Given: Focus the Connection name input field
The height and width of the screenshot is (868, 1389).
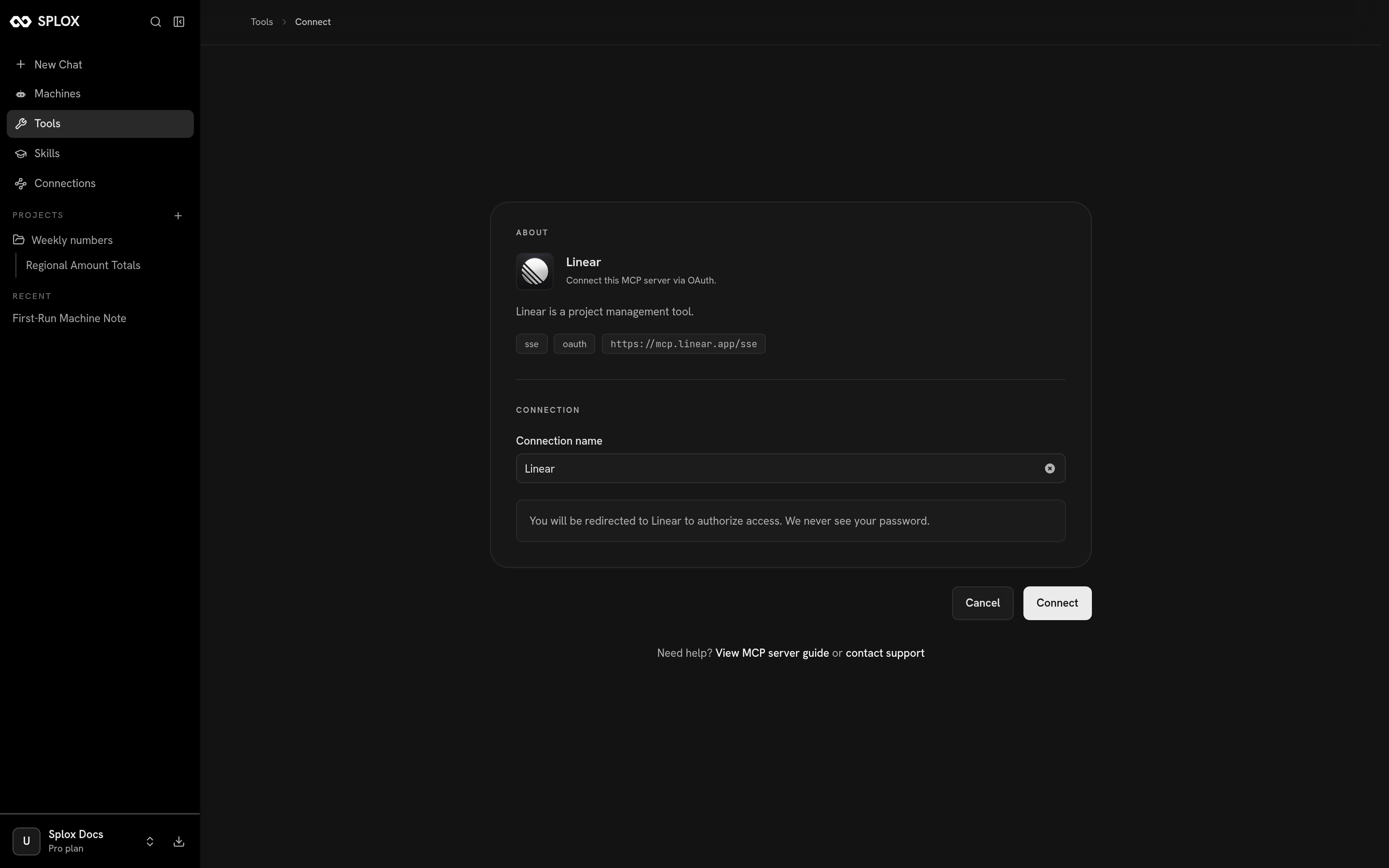Looking at the screenshot, I should [x=791, y=468].
